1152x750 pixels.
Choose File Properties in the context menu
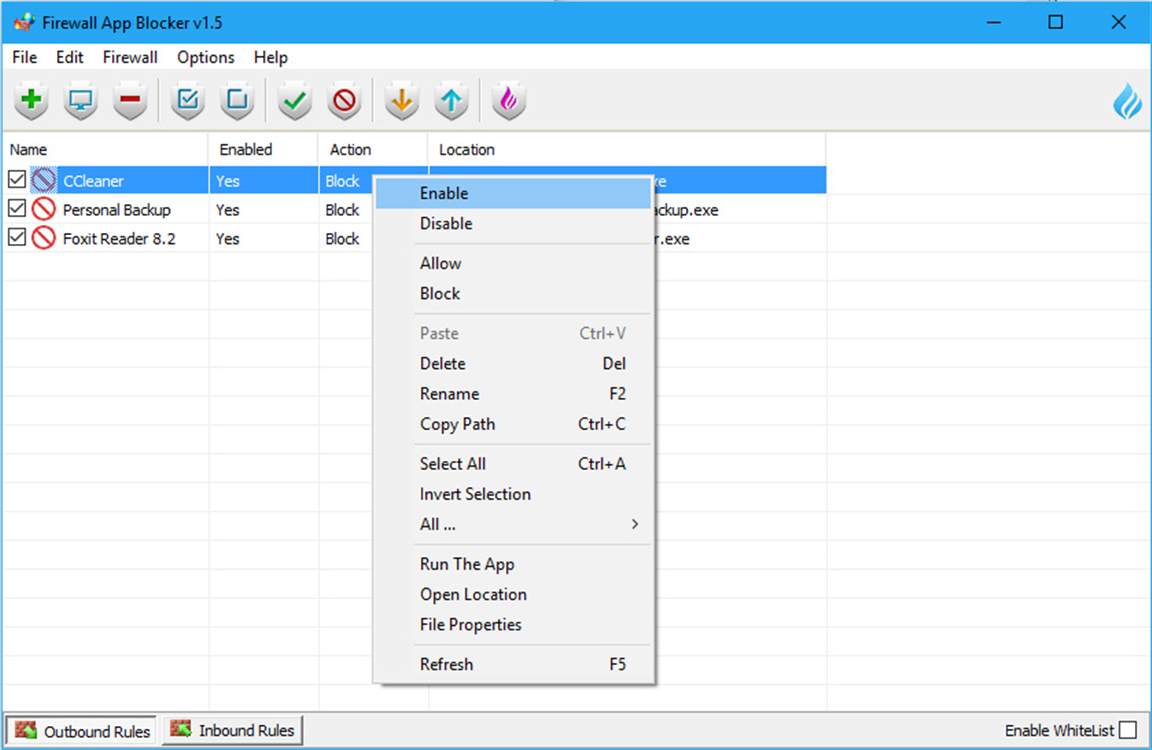[x=514, y=624]
